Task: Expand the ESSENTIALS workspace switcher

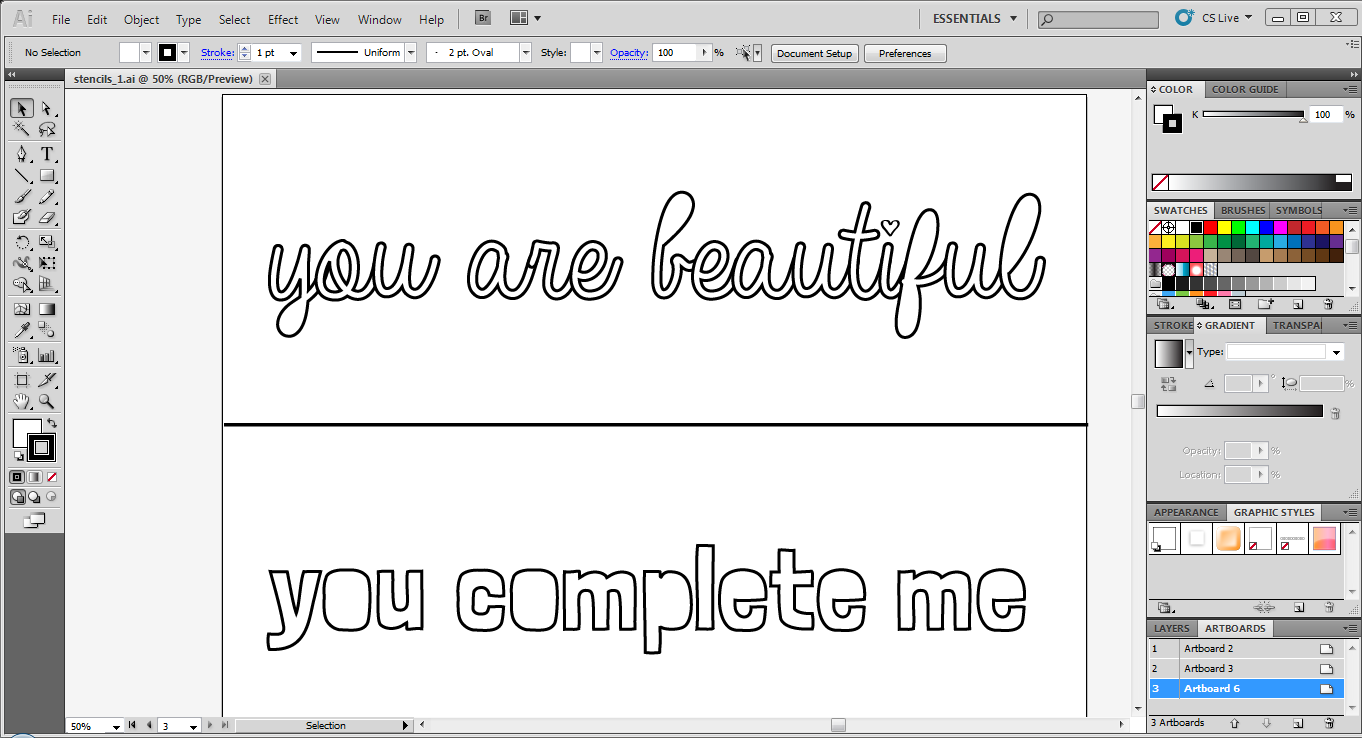Action: pos(975,18)
